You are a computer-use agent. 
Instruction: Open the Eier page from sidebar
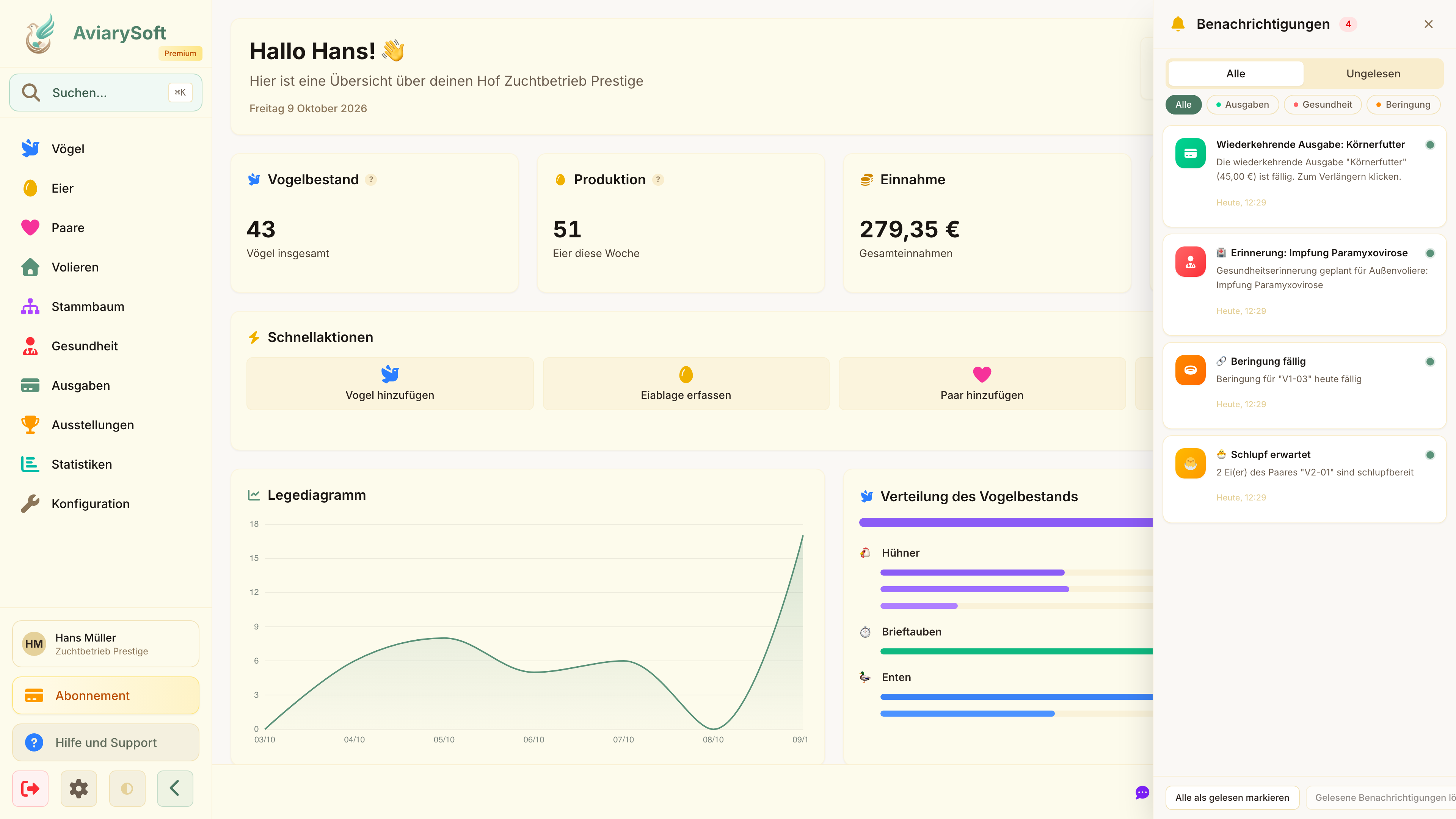106,188
